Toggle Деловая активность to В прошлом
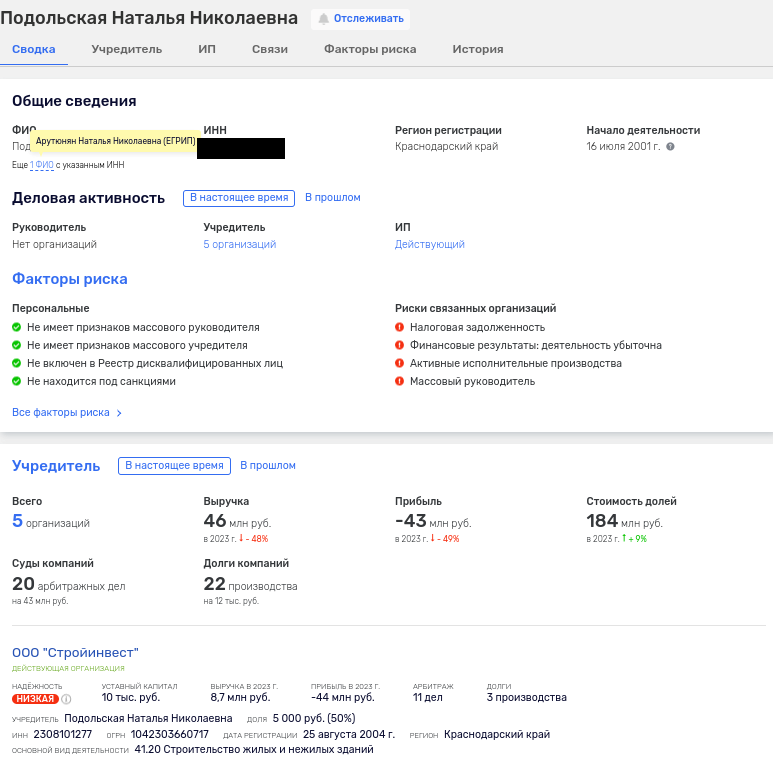The height and width of the screenshot is (774, 773). (332, 198)
